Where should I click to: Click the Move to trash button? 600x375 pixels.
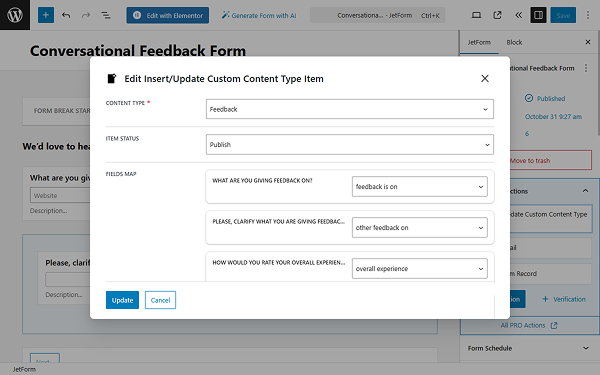[551, 160]
